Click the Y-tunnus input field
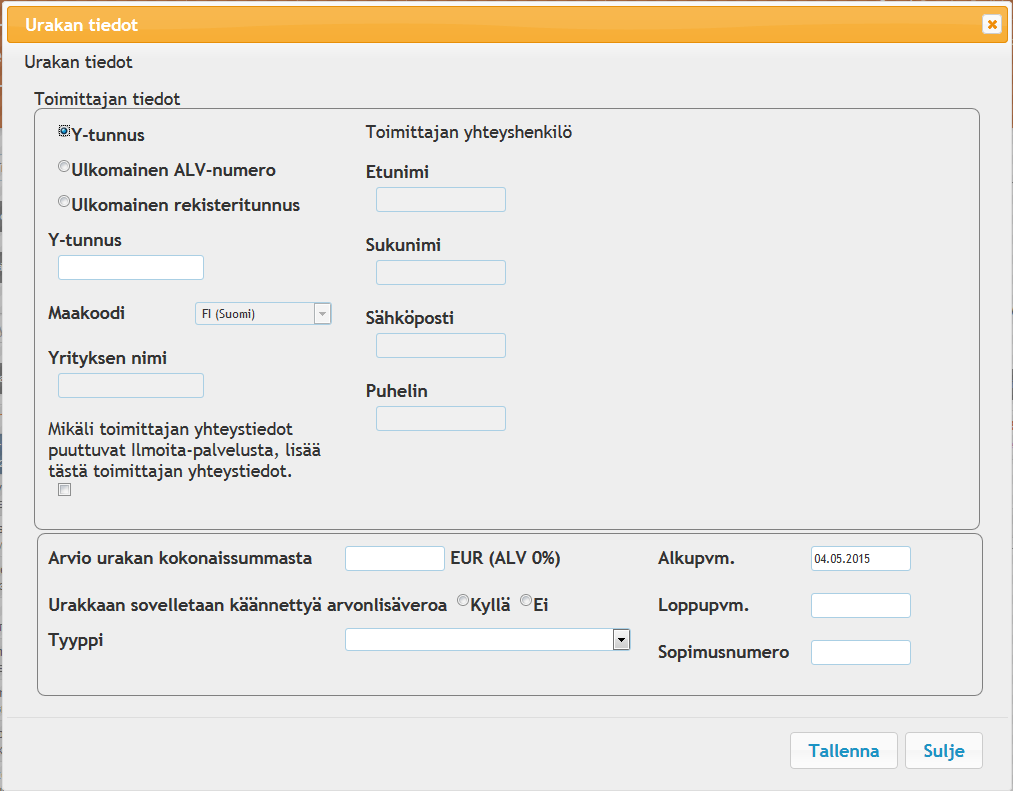Screen dimensions: 1013x791 [131, 268]
